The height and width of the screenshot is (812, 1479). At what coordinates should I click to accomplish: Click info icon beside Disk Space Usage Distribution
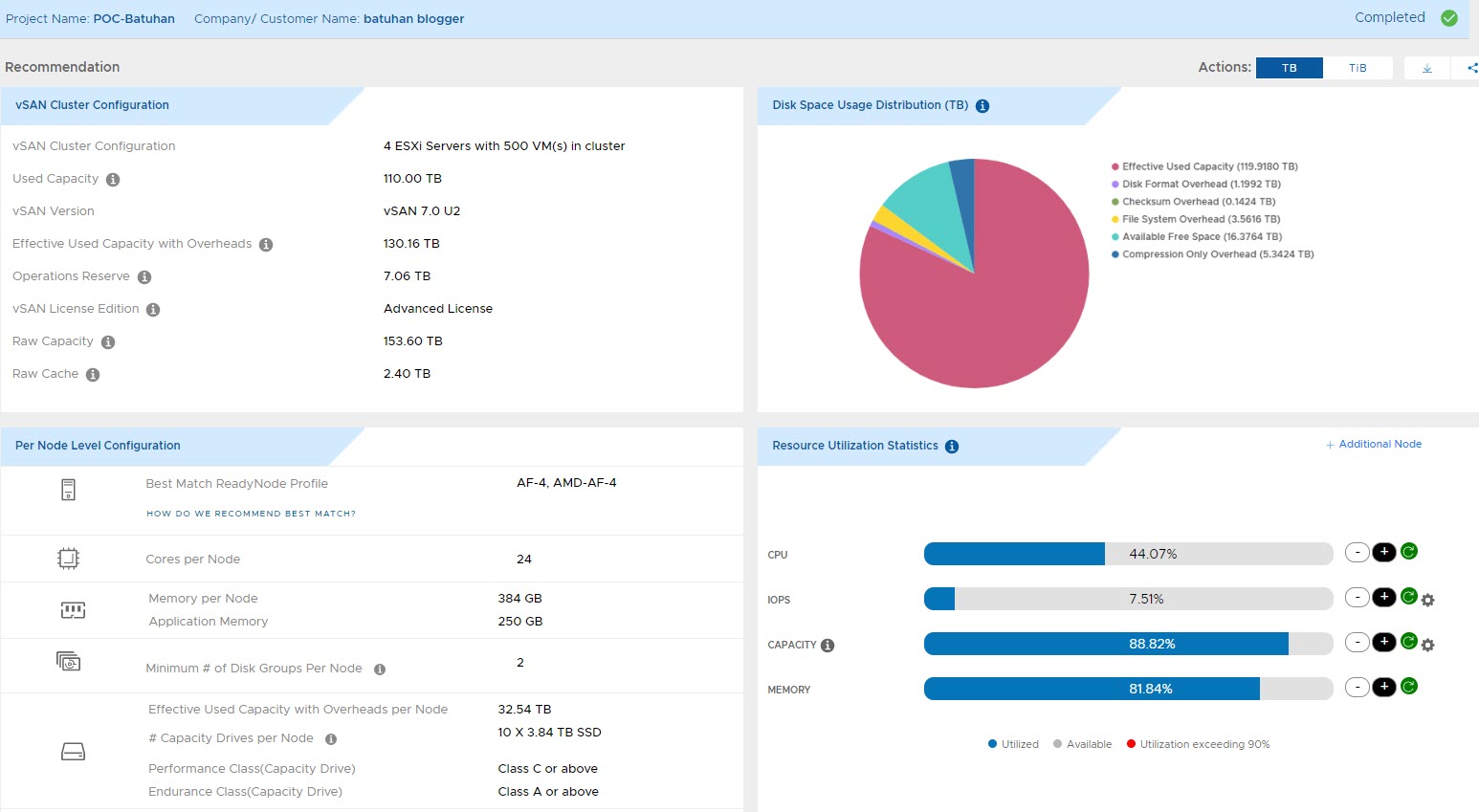982,106
